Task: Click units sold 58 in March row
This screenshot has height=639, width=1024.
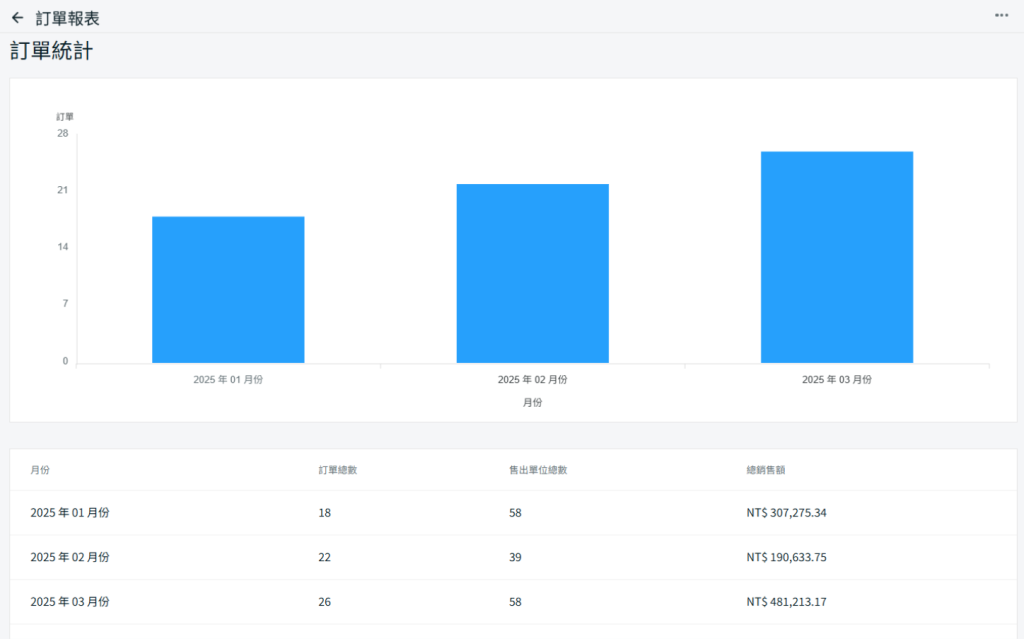Action: (515, 602)
